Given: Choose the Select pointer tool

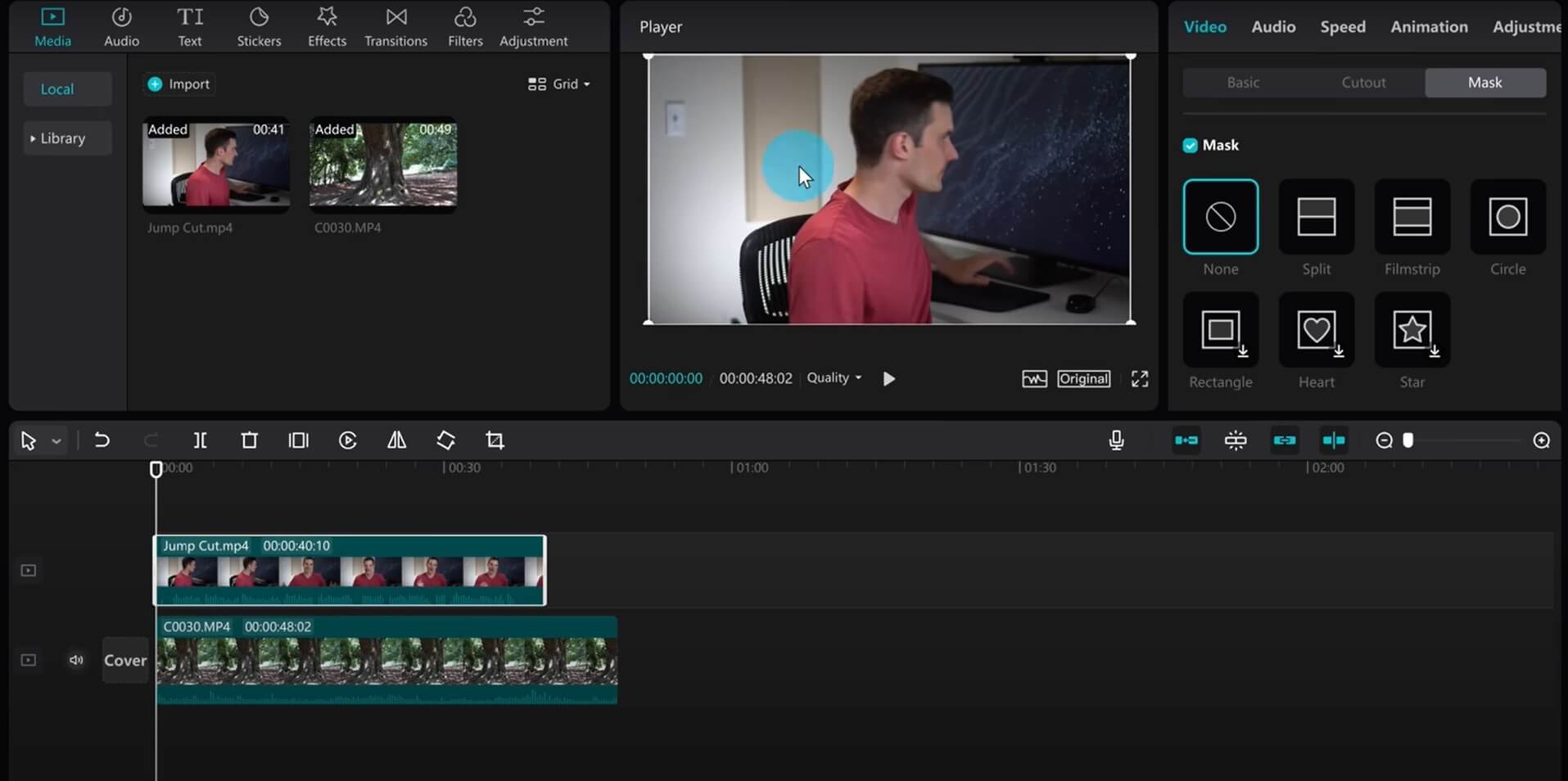Looking at the screenshot, I should [28, 441].
